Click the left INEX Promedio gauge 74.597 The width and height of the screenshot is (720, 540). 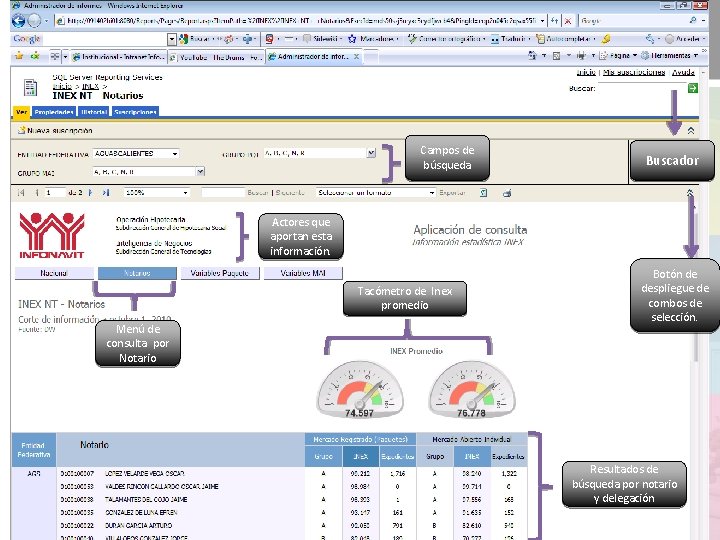coord(360,389)
